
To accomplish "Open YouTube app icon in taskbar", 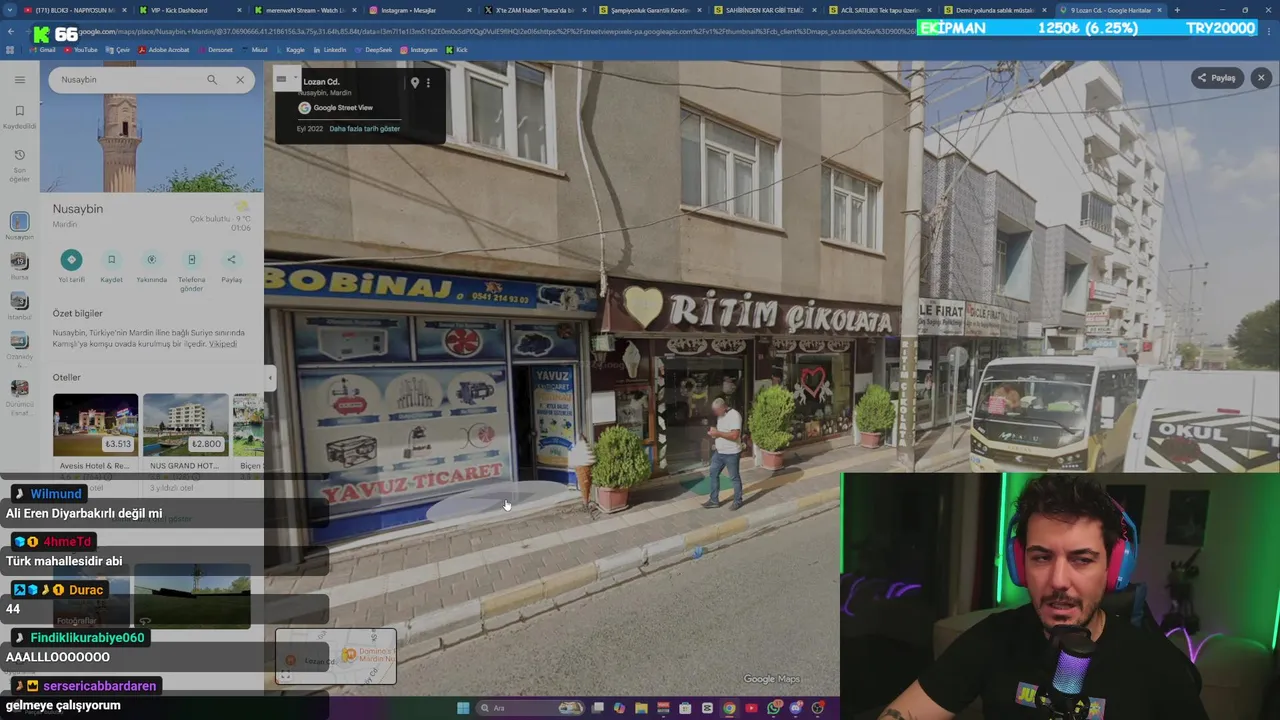I will [x=751, y=708].
